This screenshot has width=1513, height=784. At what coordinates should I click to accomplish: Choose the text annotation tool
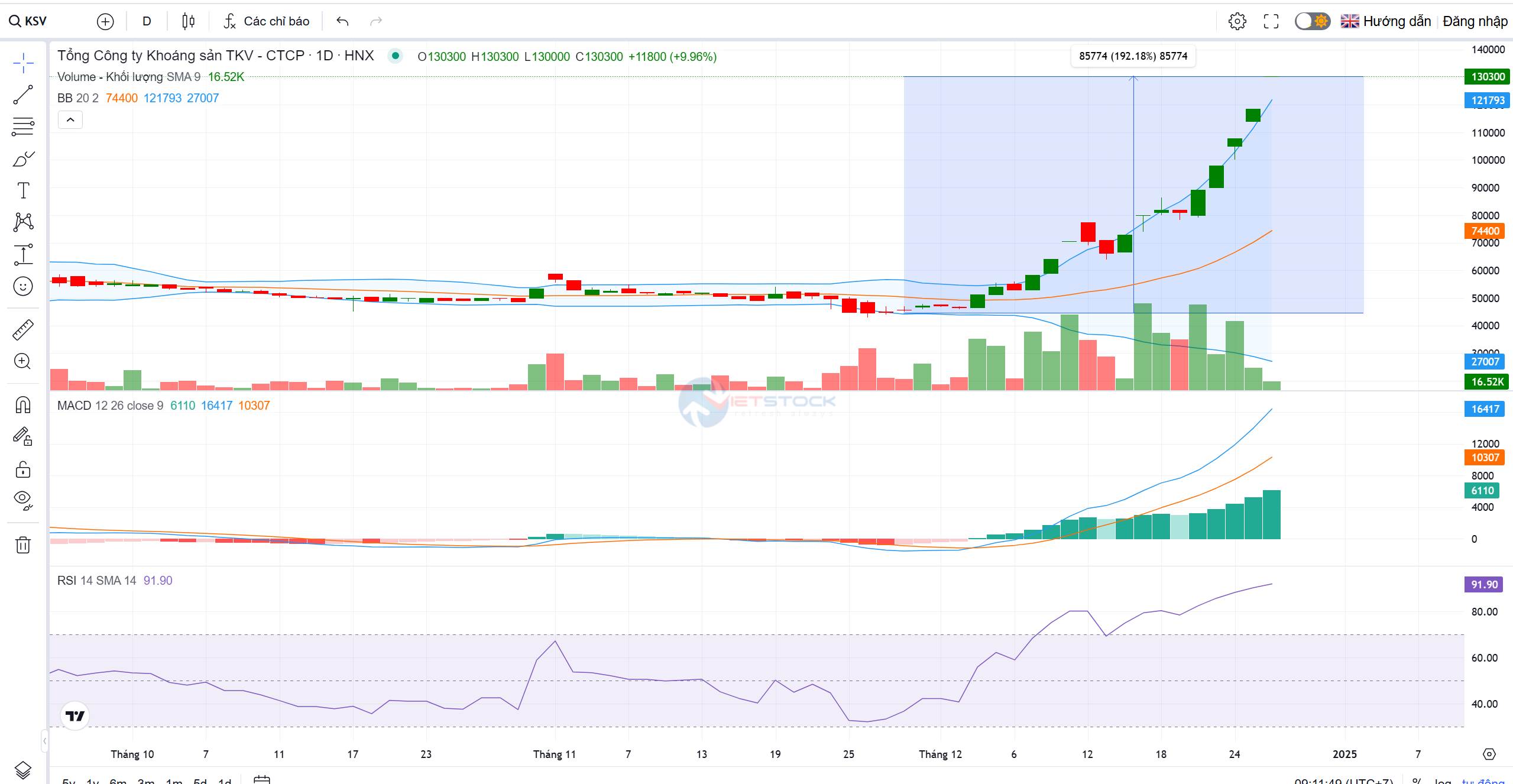(23, 191)
